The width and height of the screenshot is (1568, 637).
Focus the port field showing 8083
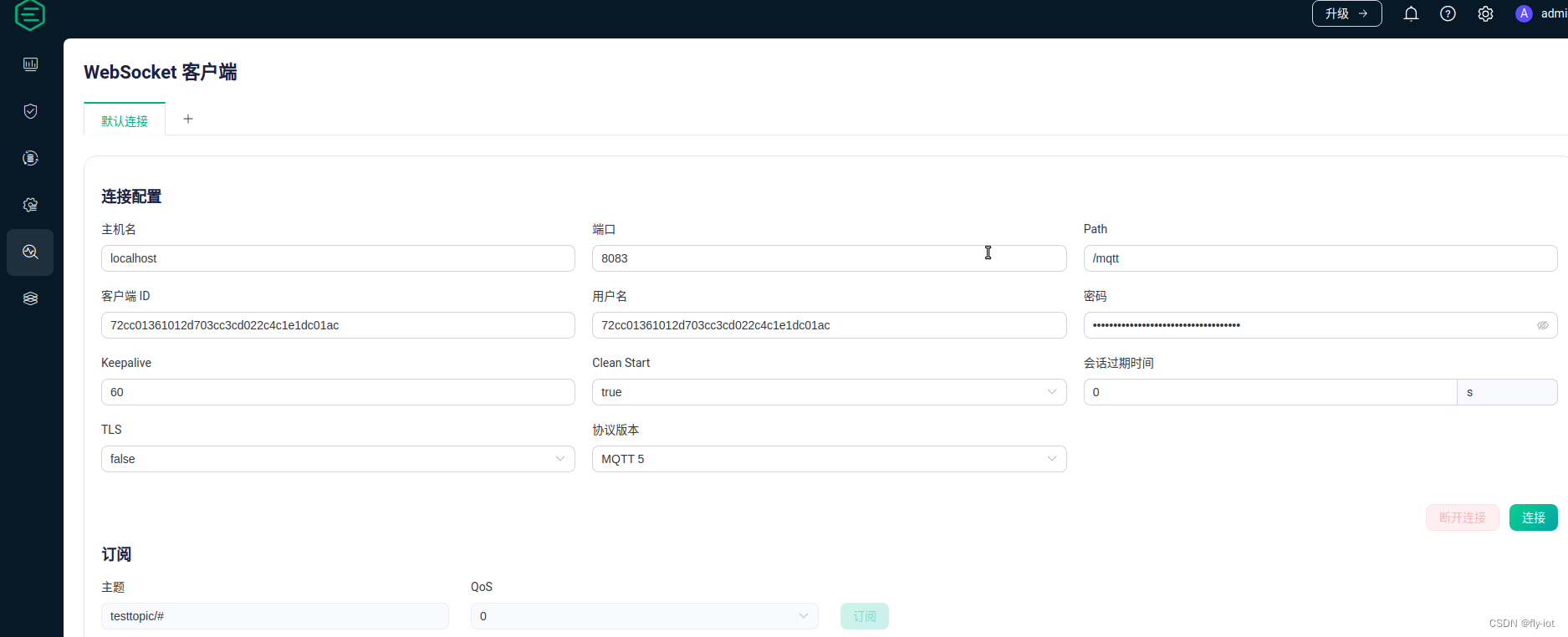click(829, 258)
